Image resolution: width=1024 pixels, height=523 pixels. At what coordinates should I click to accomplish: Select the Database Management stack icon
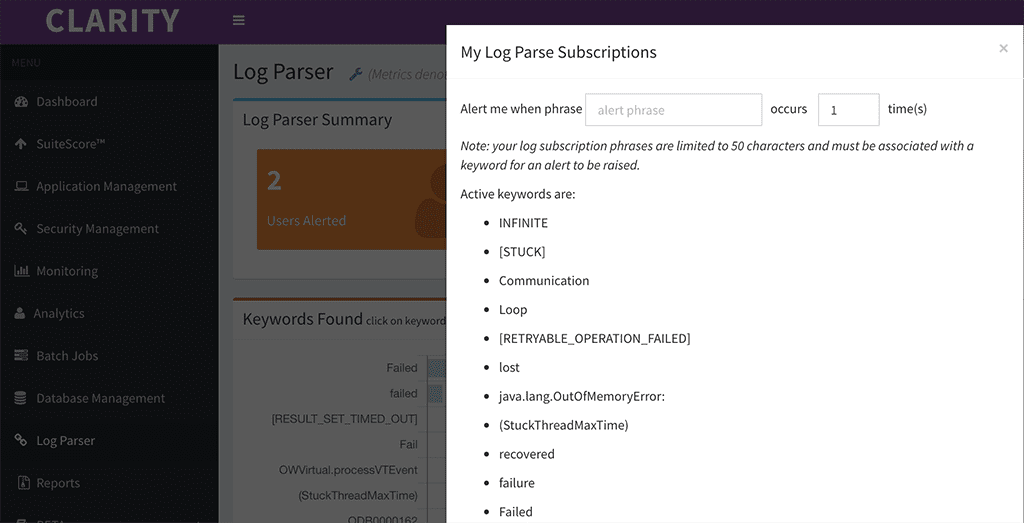[21, 398]
